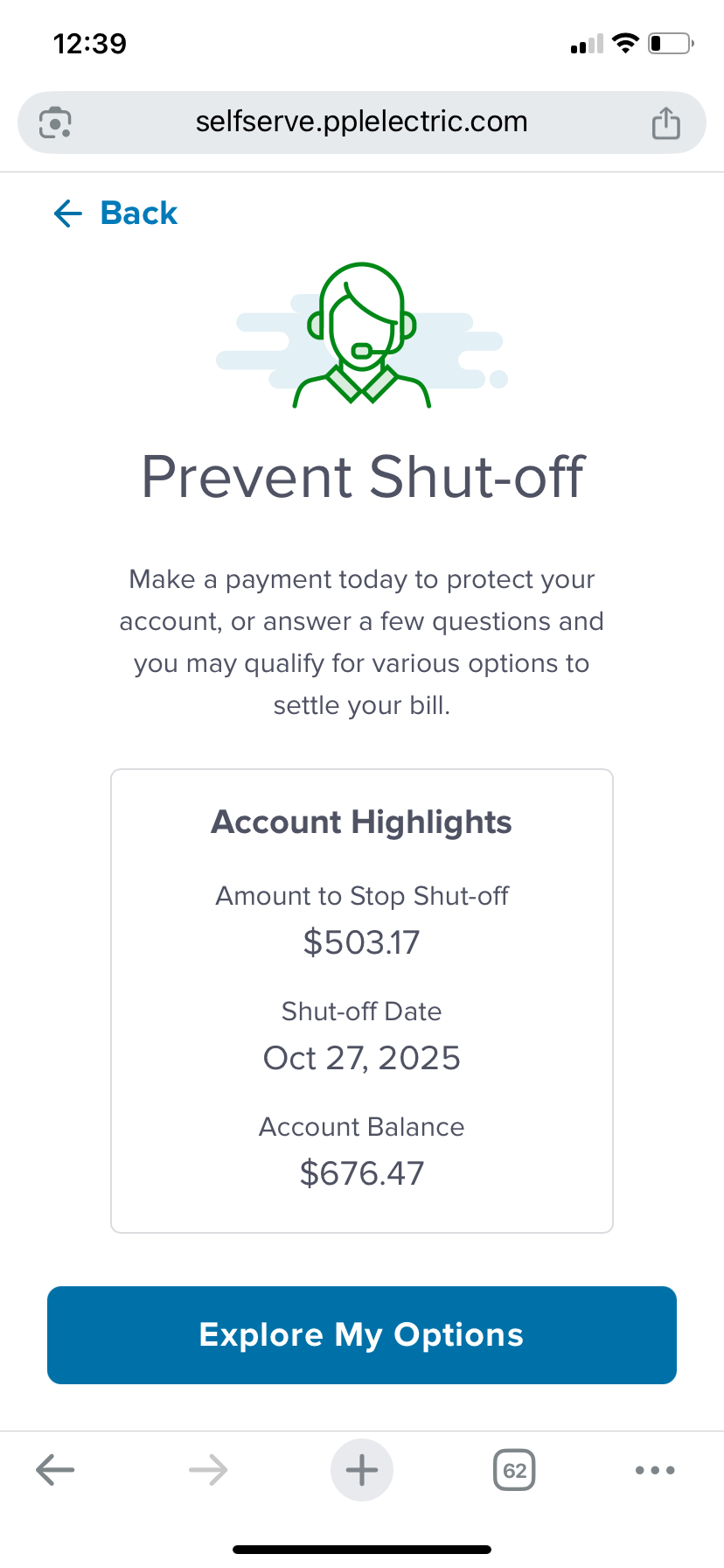
Task: Tap the battery indicator in status bar
Action: tap(671, 43)
